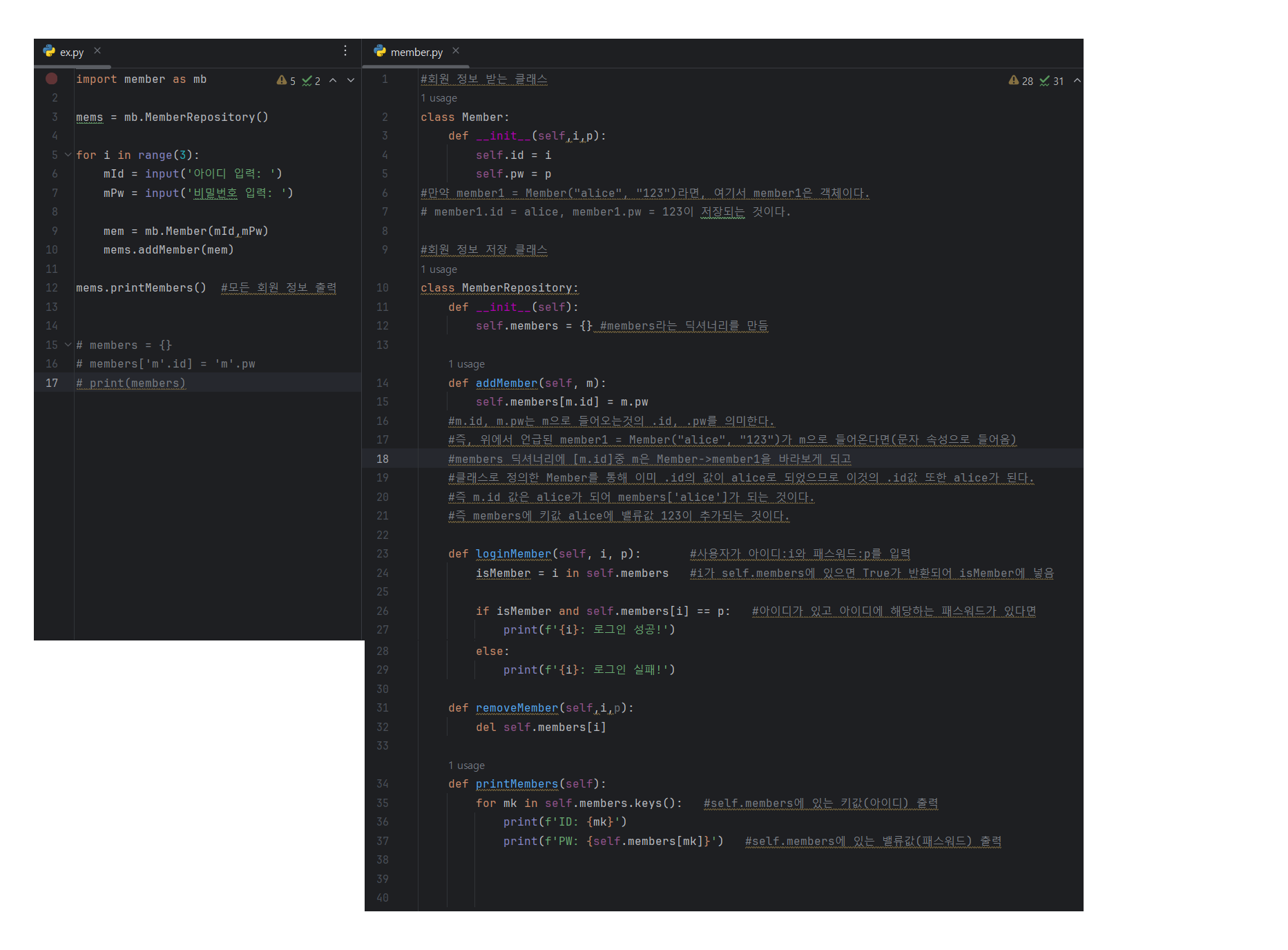Switch to the member.py editor tab
Screen dimensions: 1288x950
pos(416,52)
